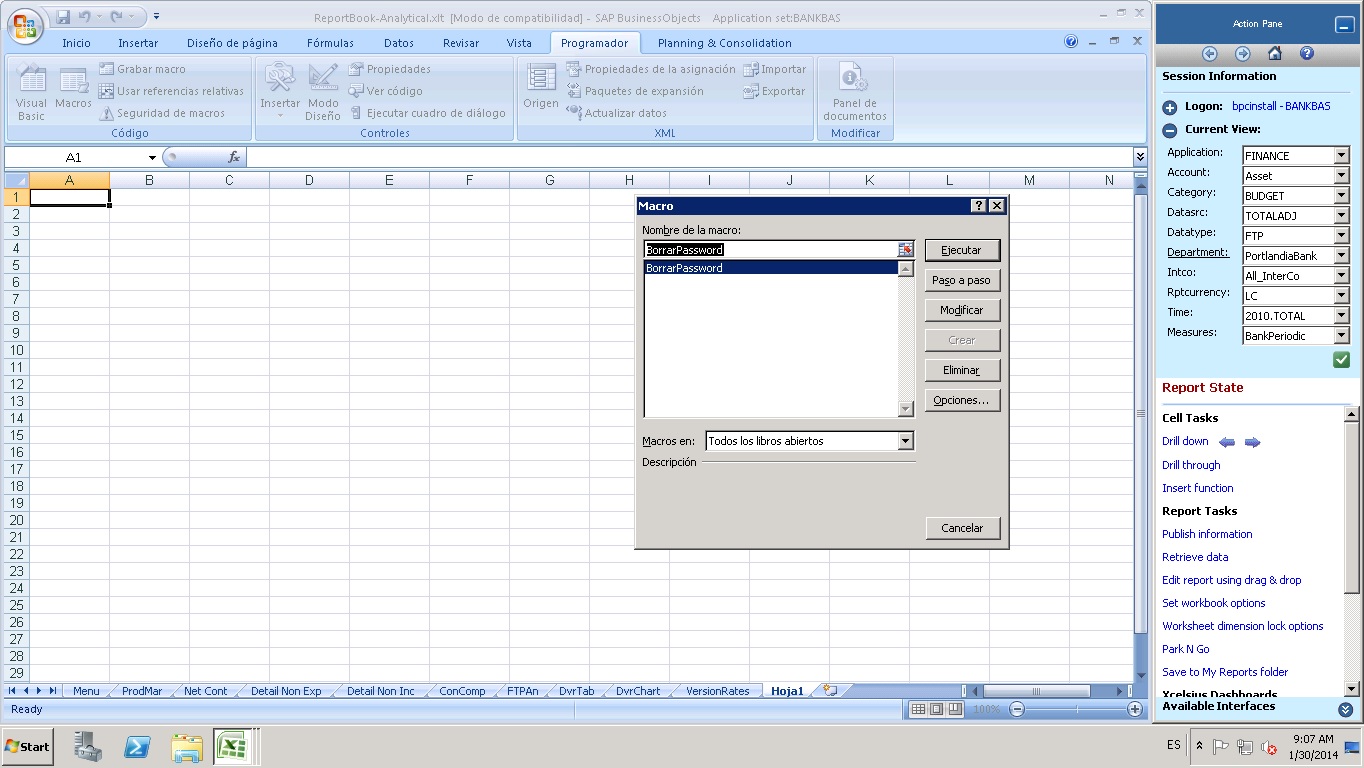Click the Action Pane help icon
1364x768 pixels.
point(1306,54)
